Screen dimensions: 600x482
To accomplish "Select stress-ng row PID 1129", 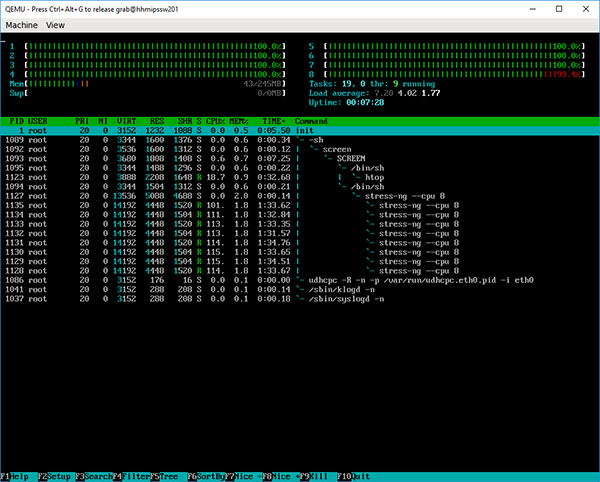I will click(x=300, y=262).
